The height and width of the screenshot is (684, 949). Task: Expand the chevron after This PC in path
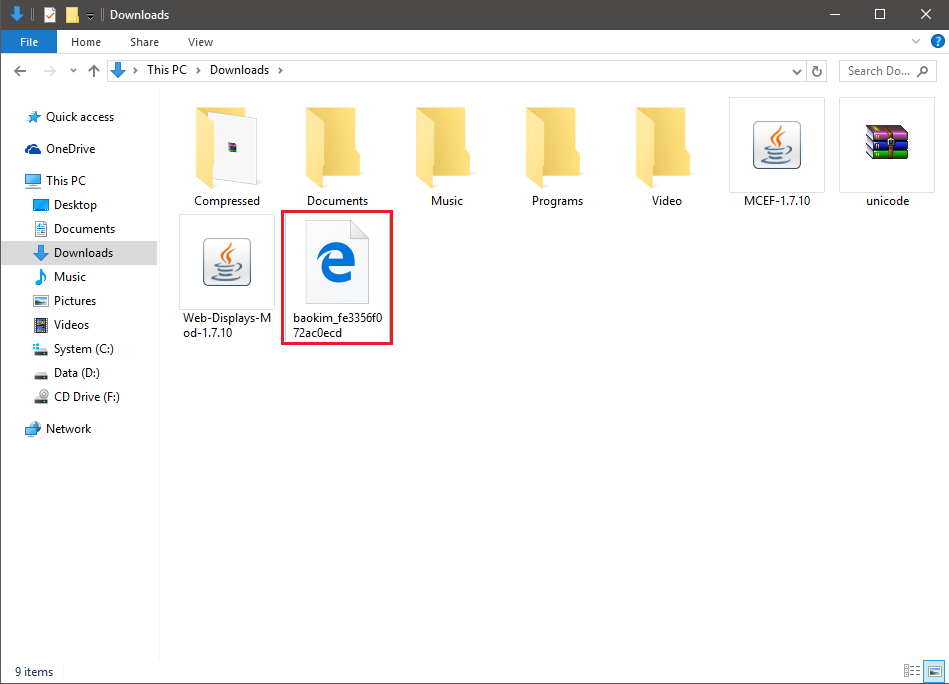click(198, 70)
